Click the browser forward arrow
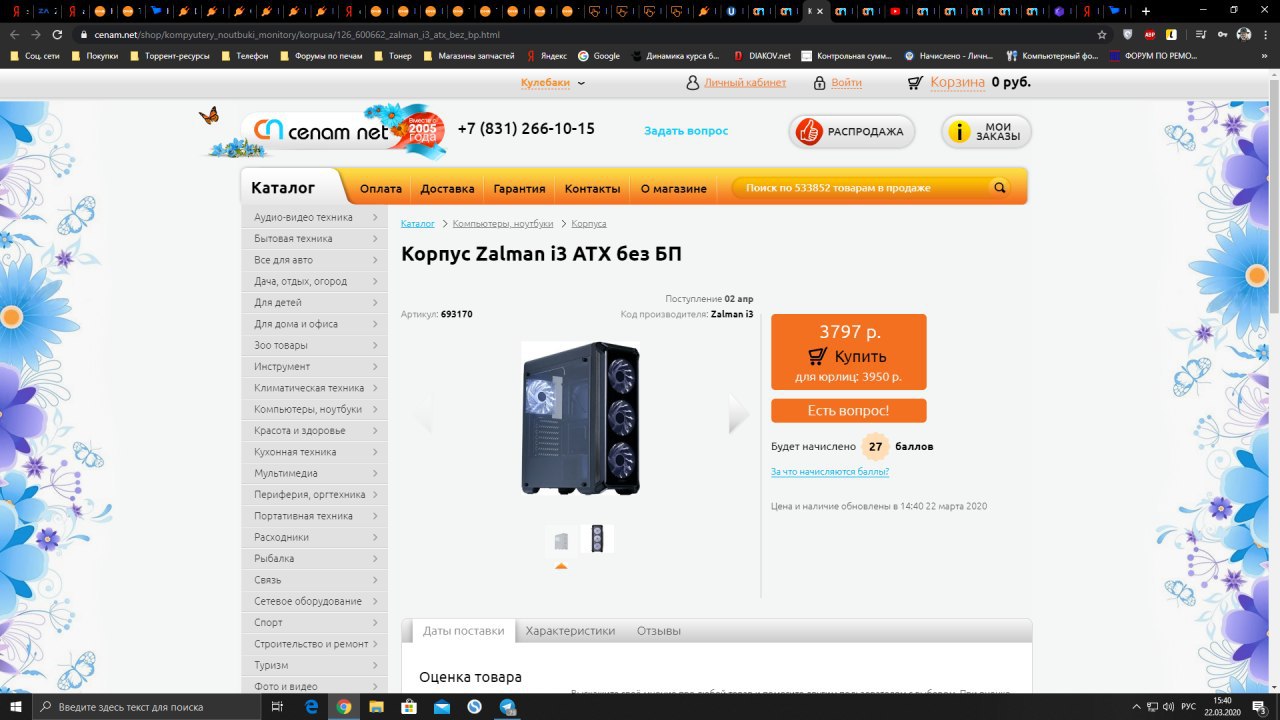1280x720 pixels. [x=36, y=34]
